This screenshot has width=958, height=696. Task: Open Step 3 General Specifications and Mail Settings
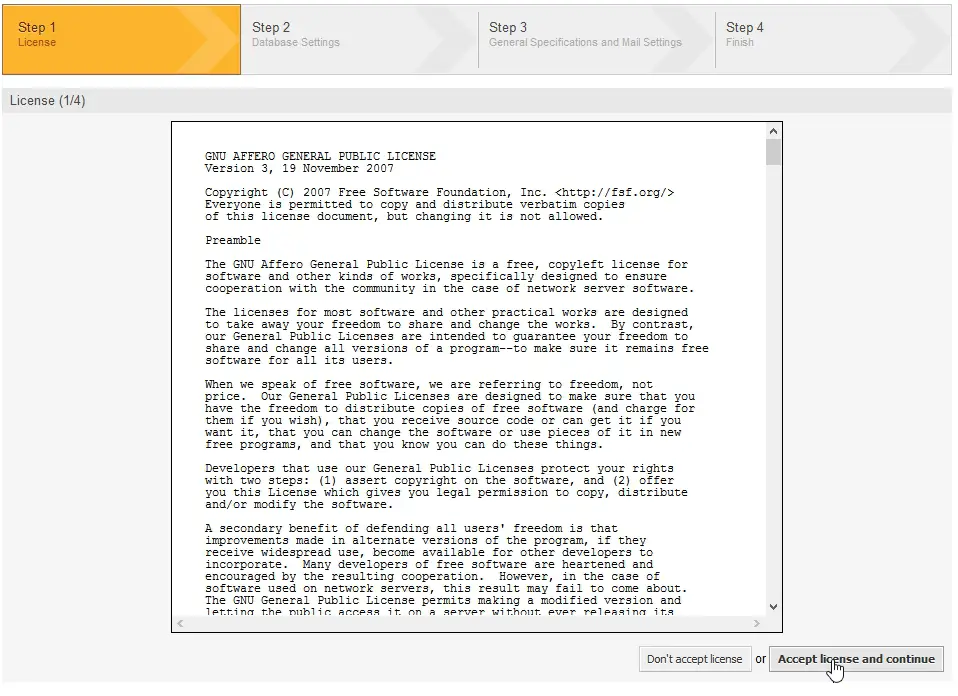click(580, 40)
